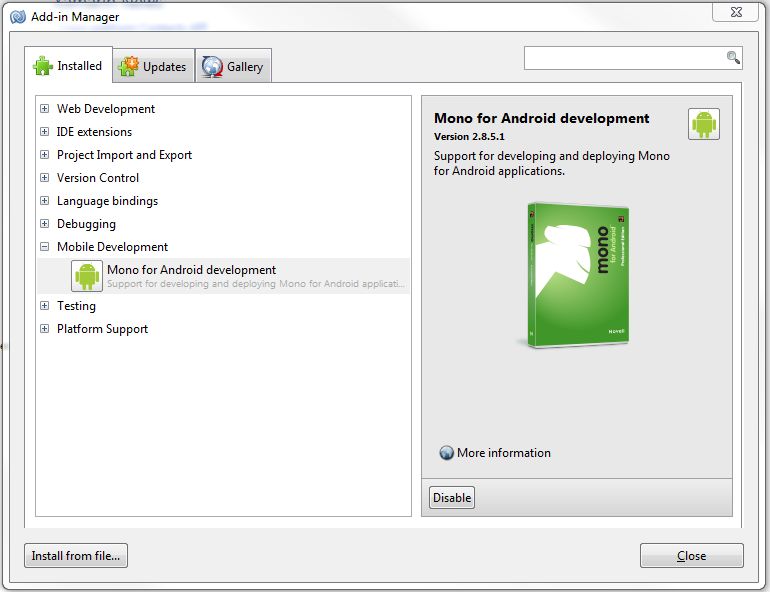Screen dimensions: 770x592
Task: Select the Debugging label
Action: [x=86, y=224]
